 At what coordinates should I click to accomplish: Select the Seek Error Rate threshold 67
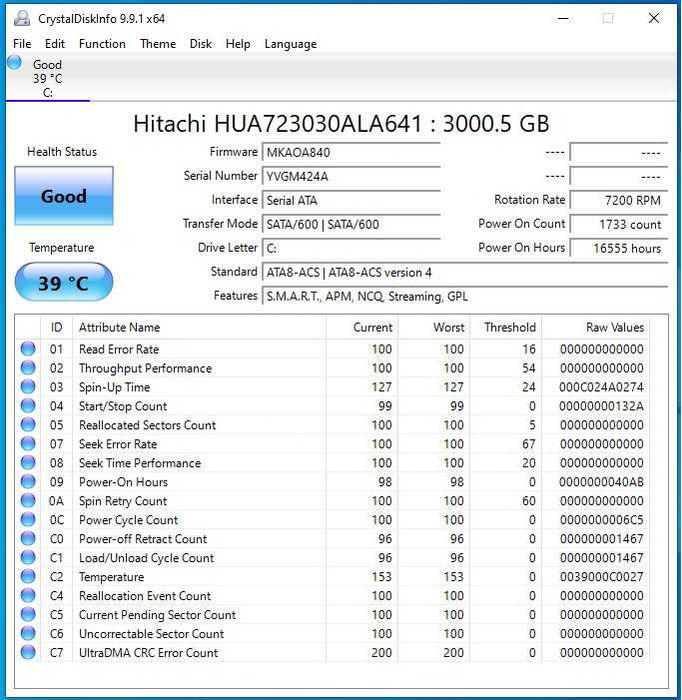[528, 444]
